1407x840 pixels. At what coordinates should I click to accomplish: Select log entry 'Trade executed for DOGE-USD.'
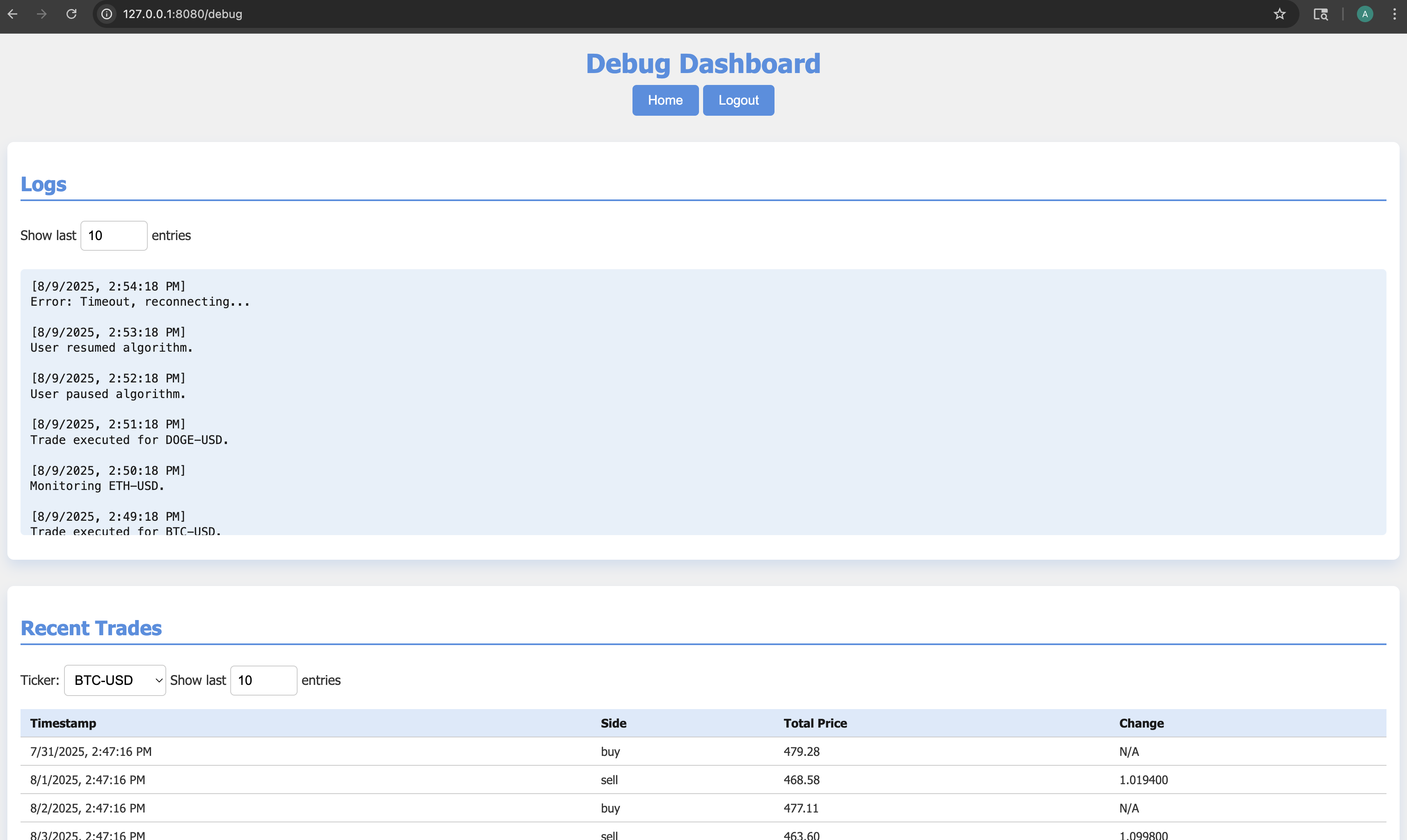(130, 440)
